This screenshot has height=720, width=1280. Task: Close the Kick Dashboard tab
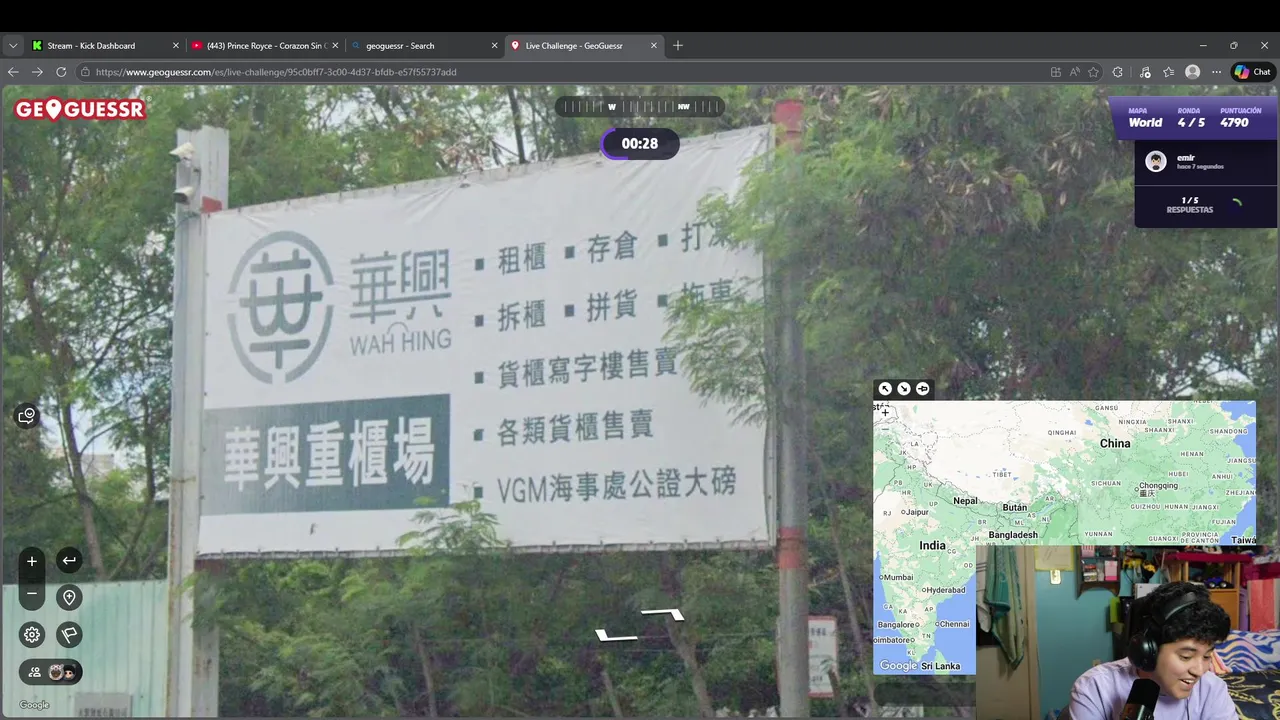tap(176, 45)
